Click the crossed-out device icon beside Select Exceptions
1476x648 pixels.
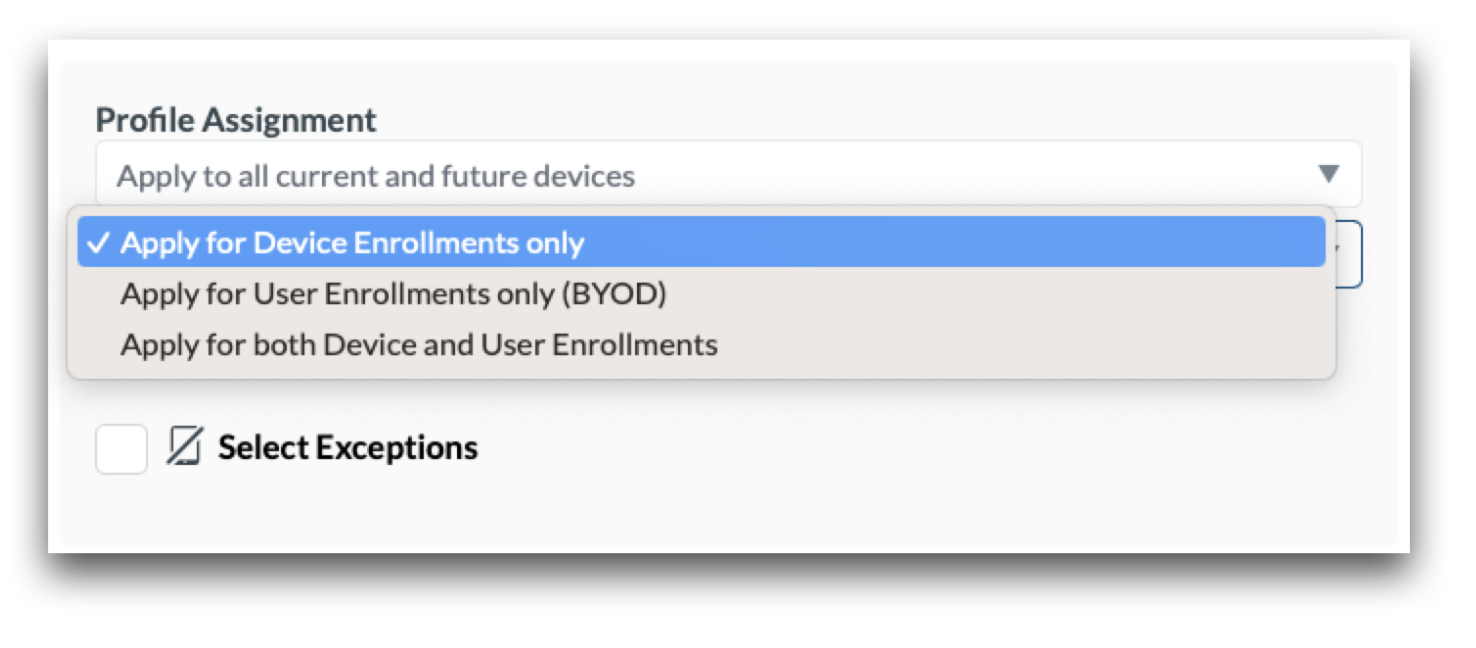click(x=184, y=447)
